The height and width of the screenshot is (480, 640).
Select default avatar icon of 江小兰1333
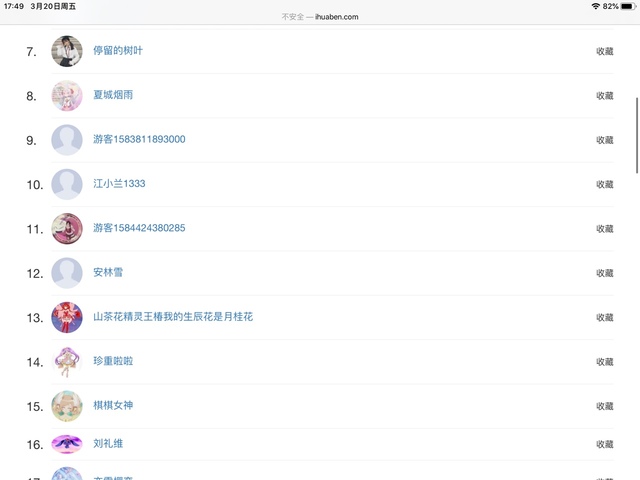point(67,184)
